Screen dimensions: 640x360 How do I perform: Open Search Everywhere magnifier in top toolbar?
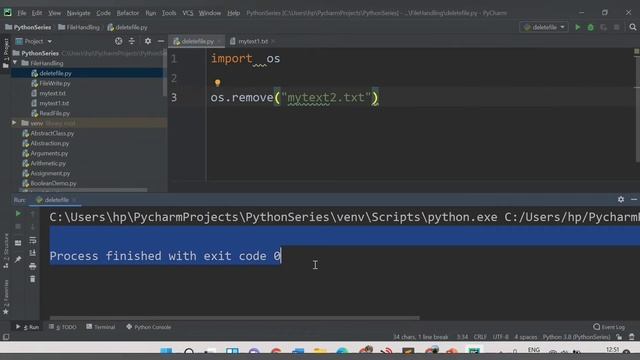tap(633, 27)
